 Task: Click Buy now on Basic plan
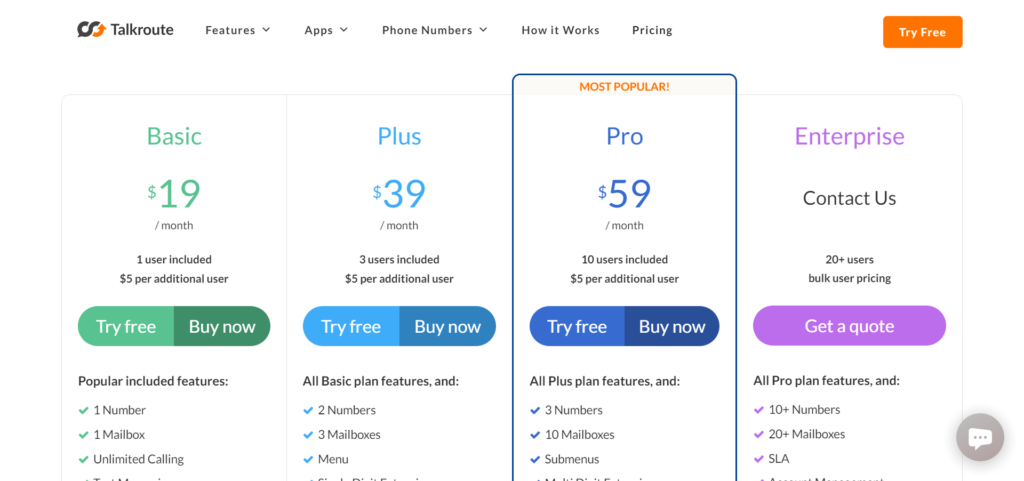pos(222,326)
